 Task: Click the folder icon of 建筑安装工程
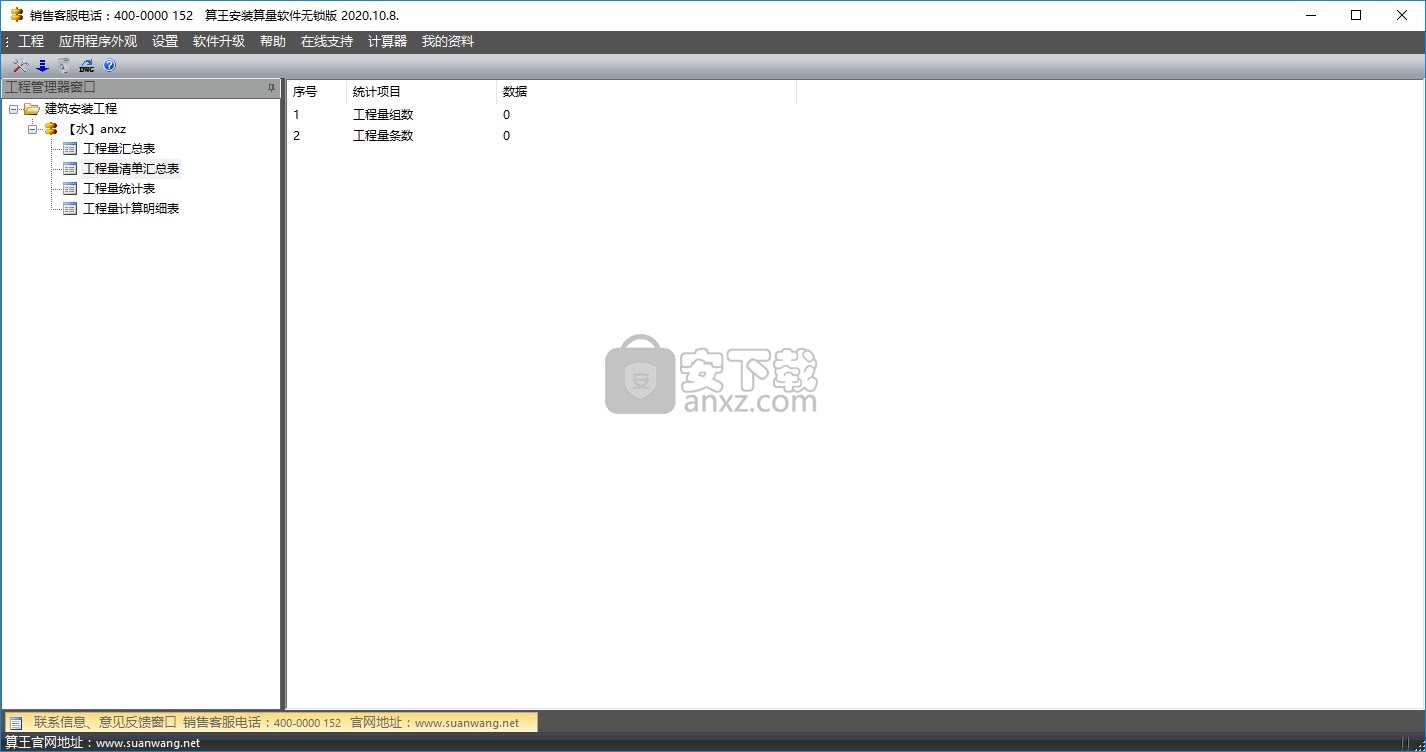(32, 109)
